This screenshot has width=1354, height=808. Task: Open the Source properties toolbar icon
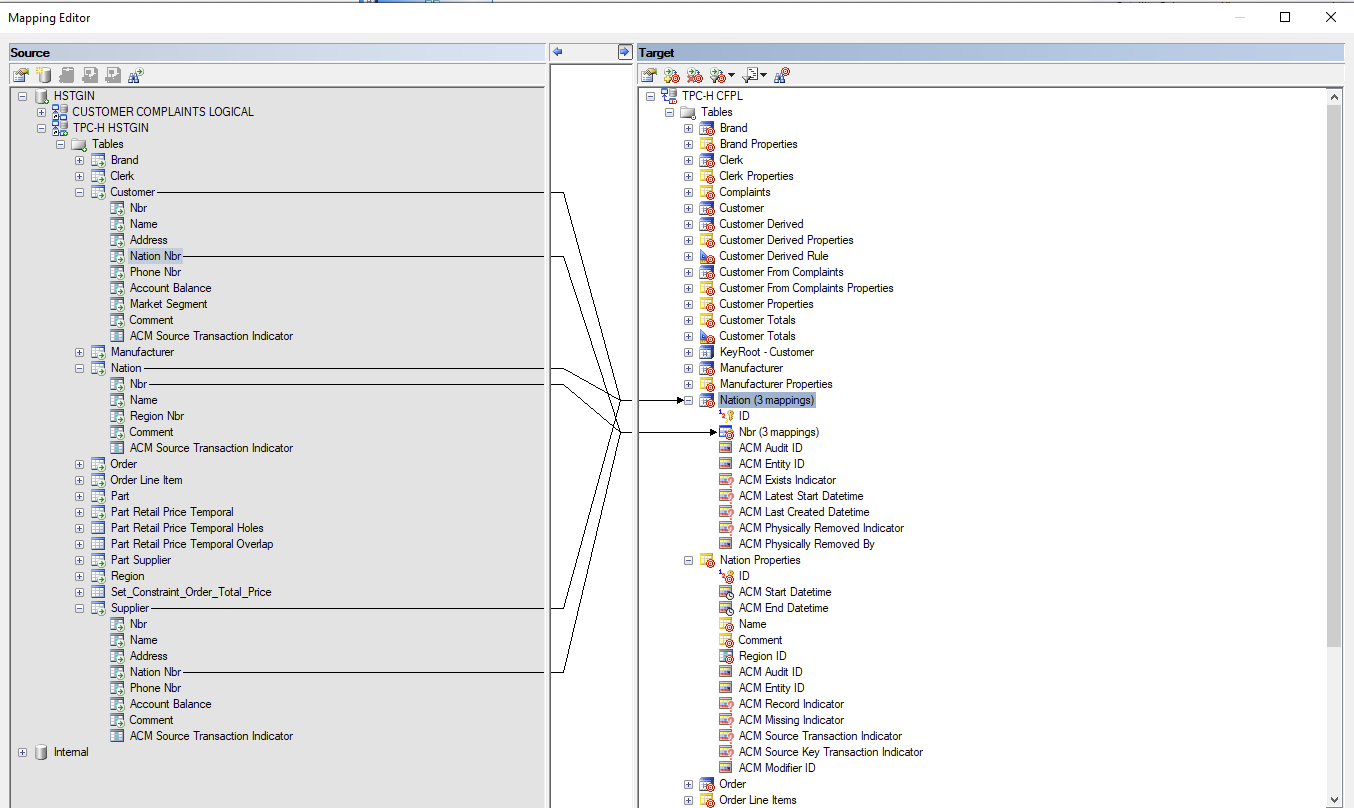coord(19,74)
